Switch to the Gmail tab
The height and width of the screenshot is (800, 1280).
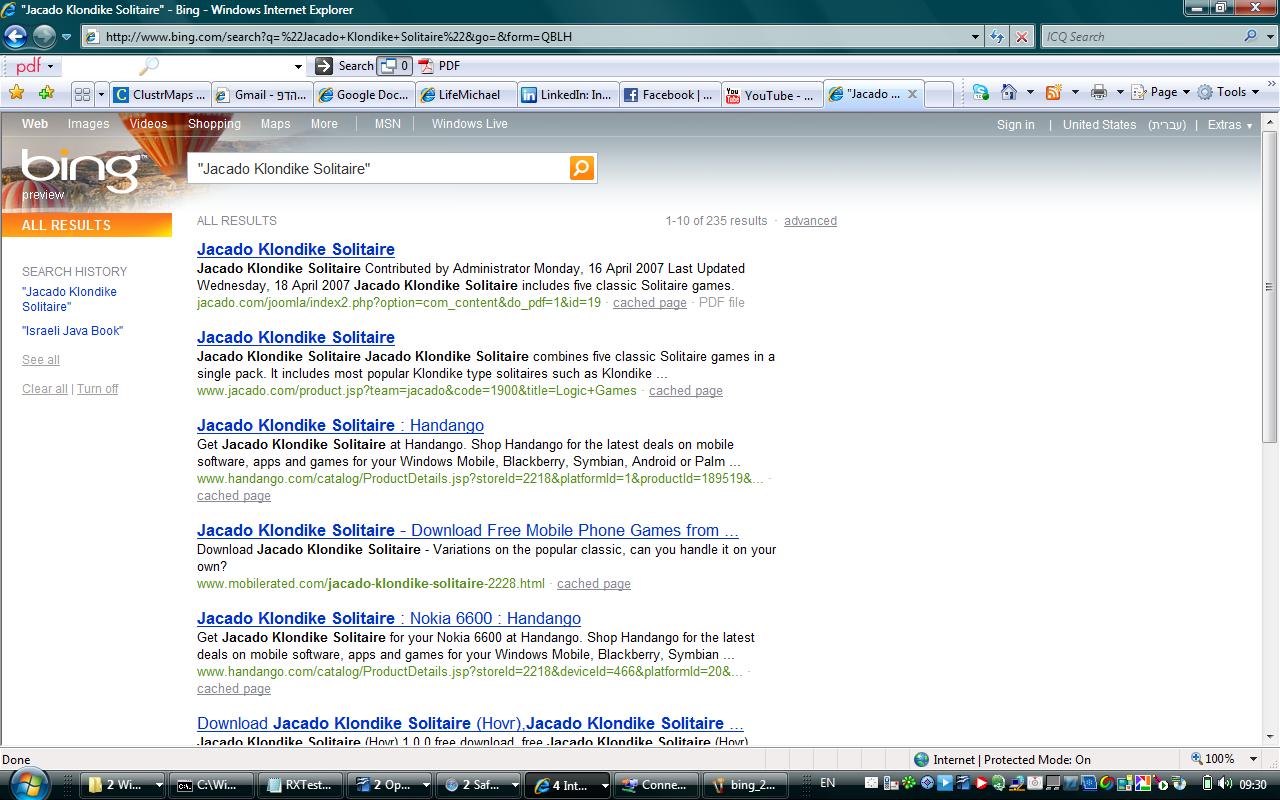pos(262,95)
